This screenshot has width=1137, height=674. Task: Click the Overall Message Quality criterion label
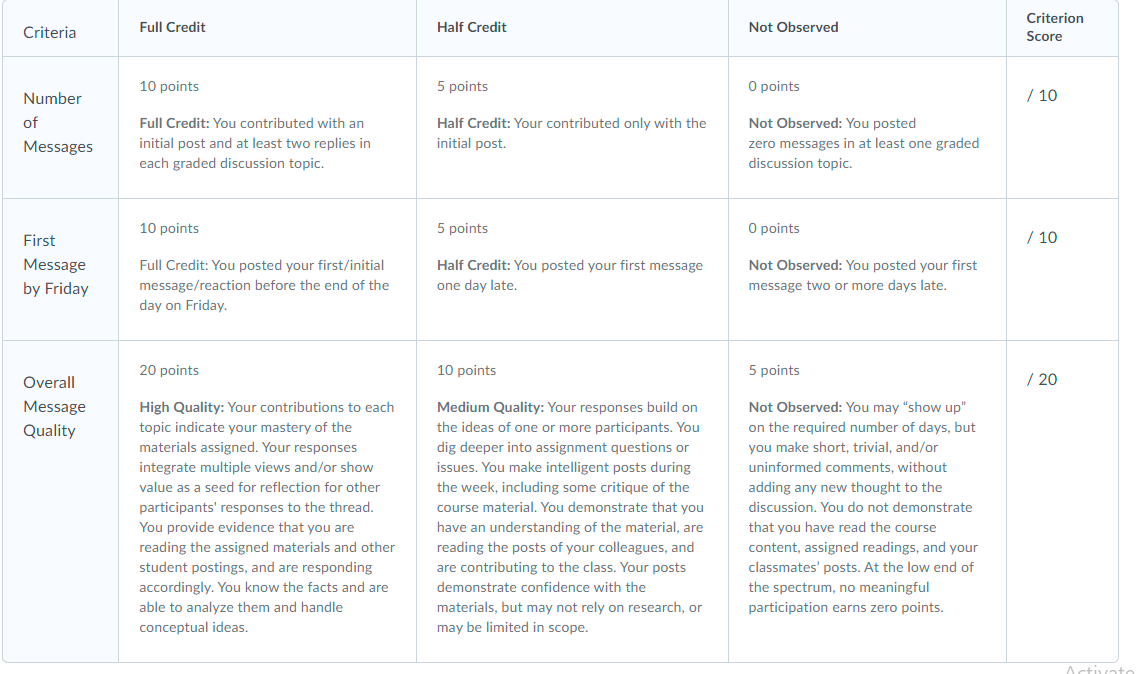[54, 406]
